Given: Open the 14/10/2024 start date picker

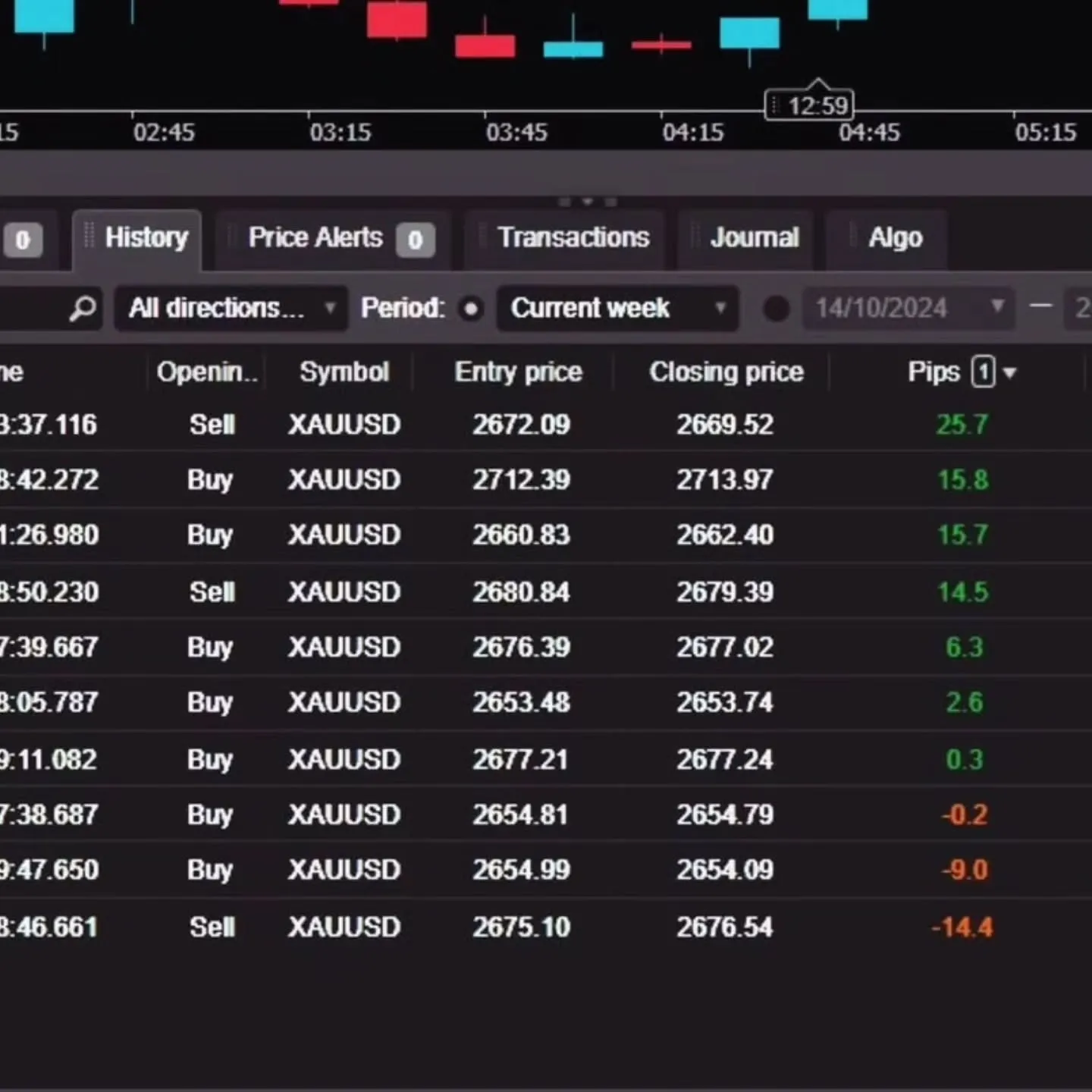Looking at the screenshot, I should pos(908,308).
